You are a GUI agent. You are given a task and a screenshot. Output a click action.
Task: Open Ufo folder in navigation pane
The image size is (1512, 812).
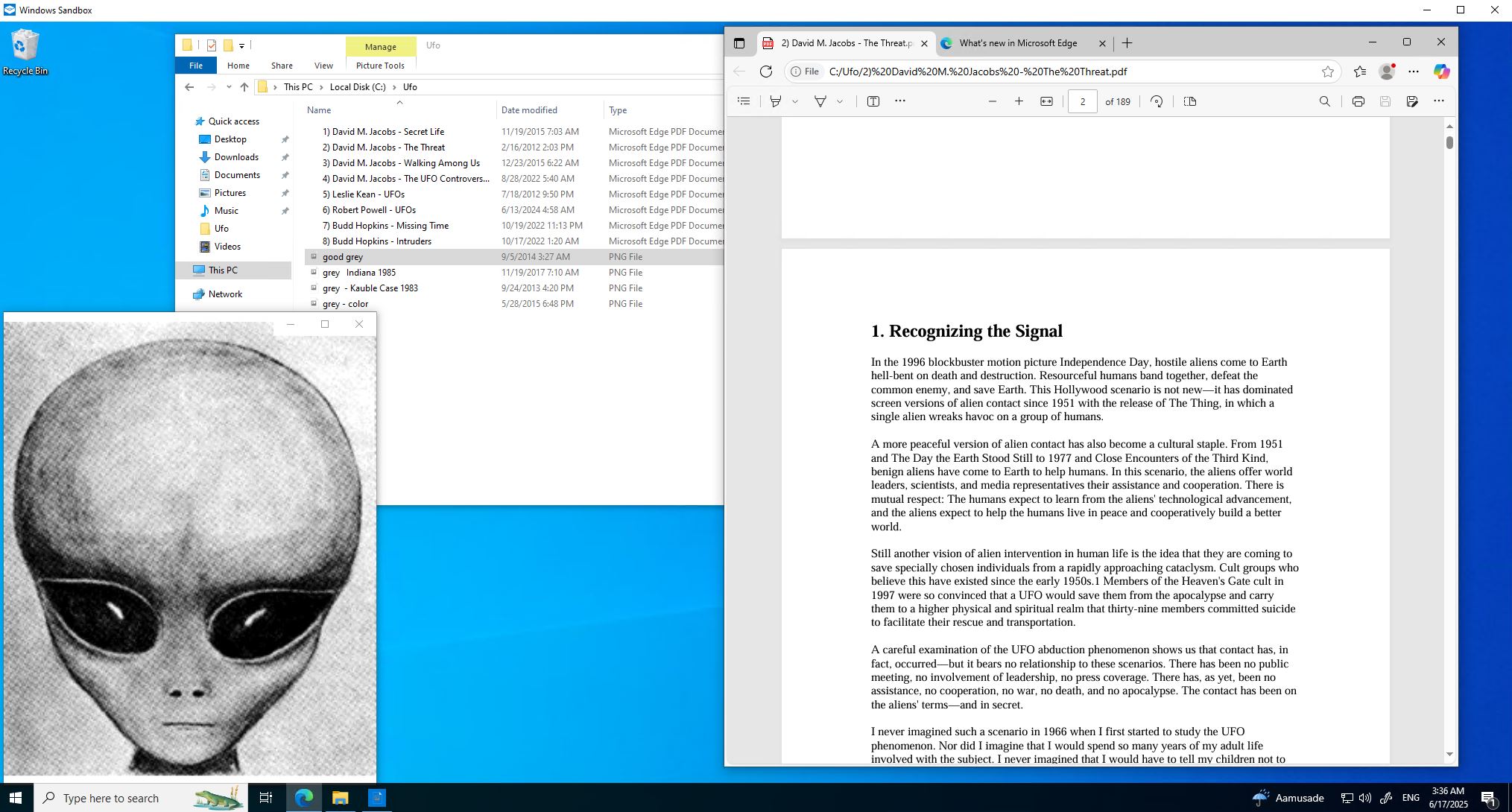(x=221, y=229)
